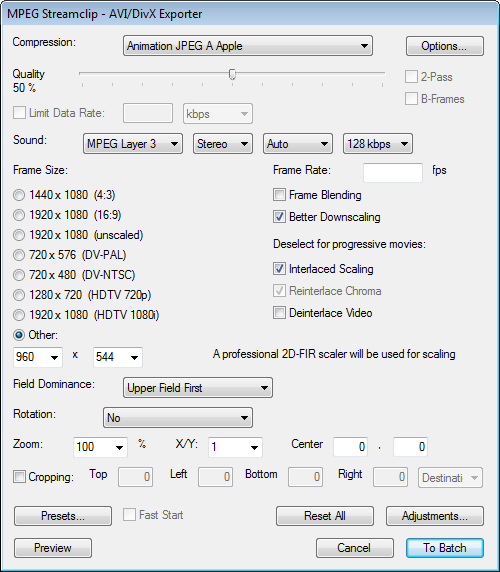Click the Top cropping value field
Viewport: 500px width, 572px height.
pyautogui.click(x=135, y=477)
